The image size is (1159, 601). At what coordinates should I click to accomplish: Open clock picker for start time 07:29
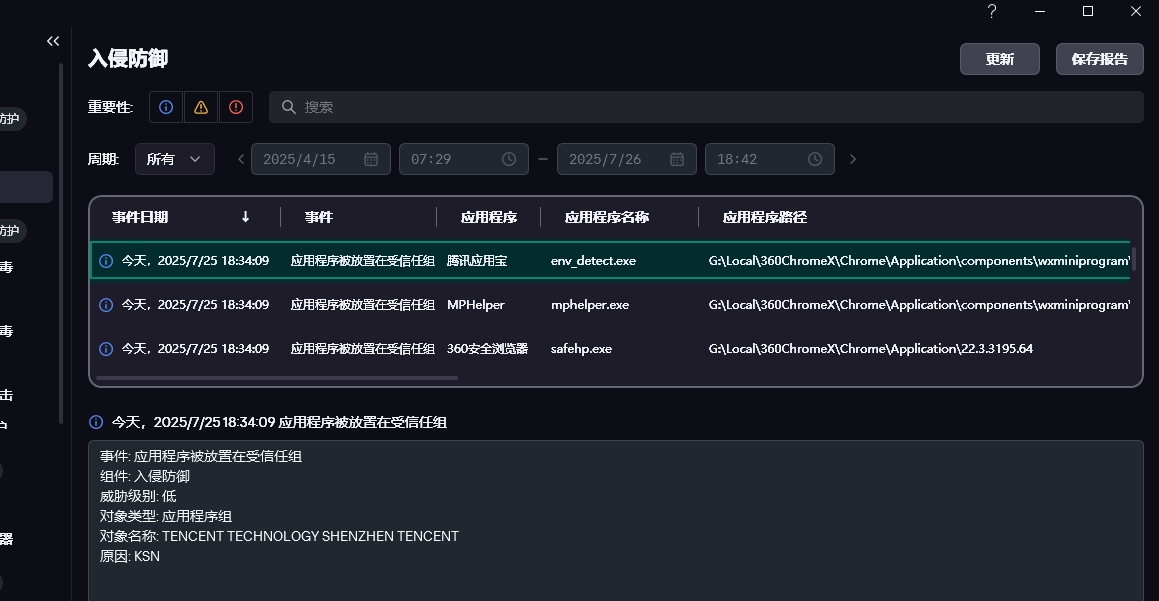[509, 159]
